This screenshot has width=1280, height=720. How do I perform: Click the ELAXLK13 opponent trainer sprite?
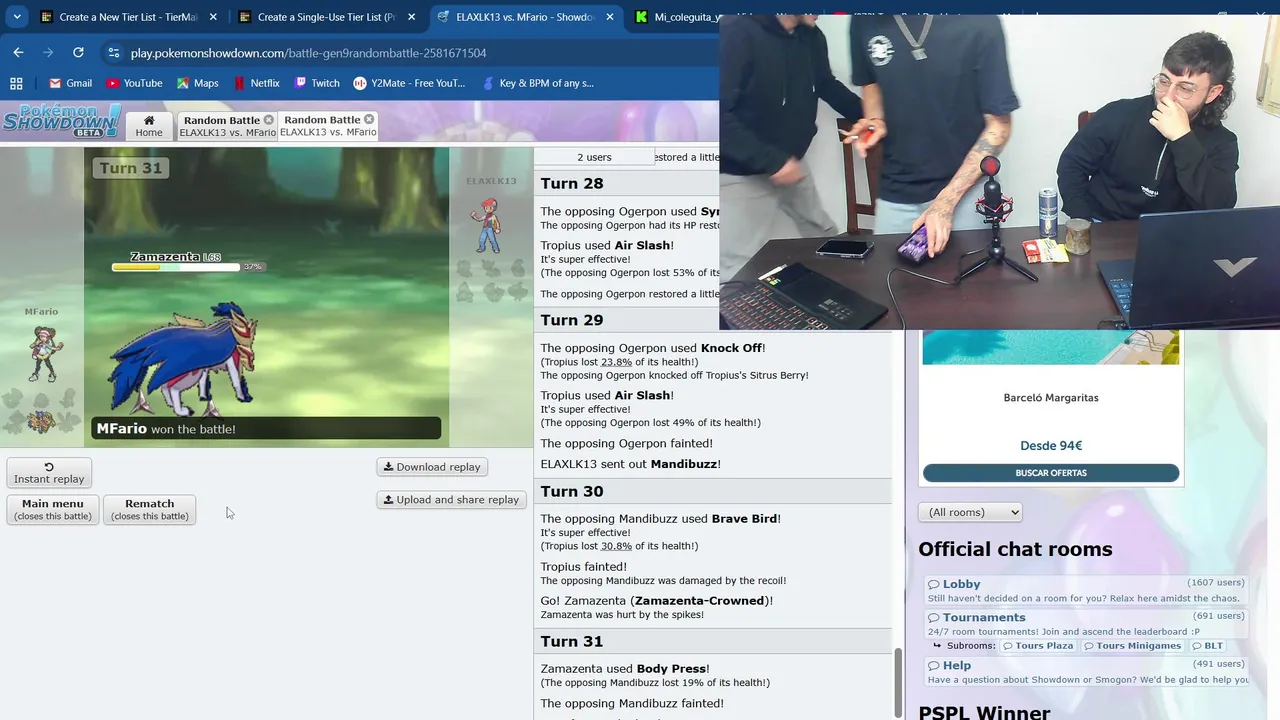[489, 225]
